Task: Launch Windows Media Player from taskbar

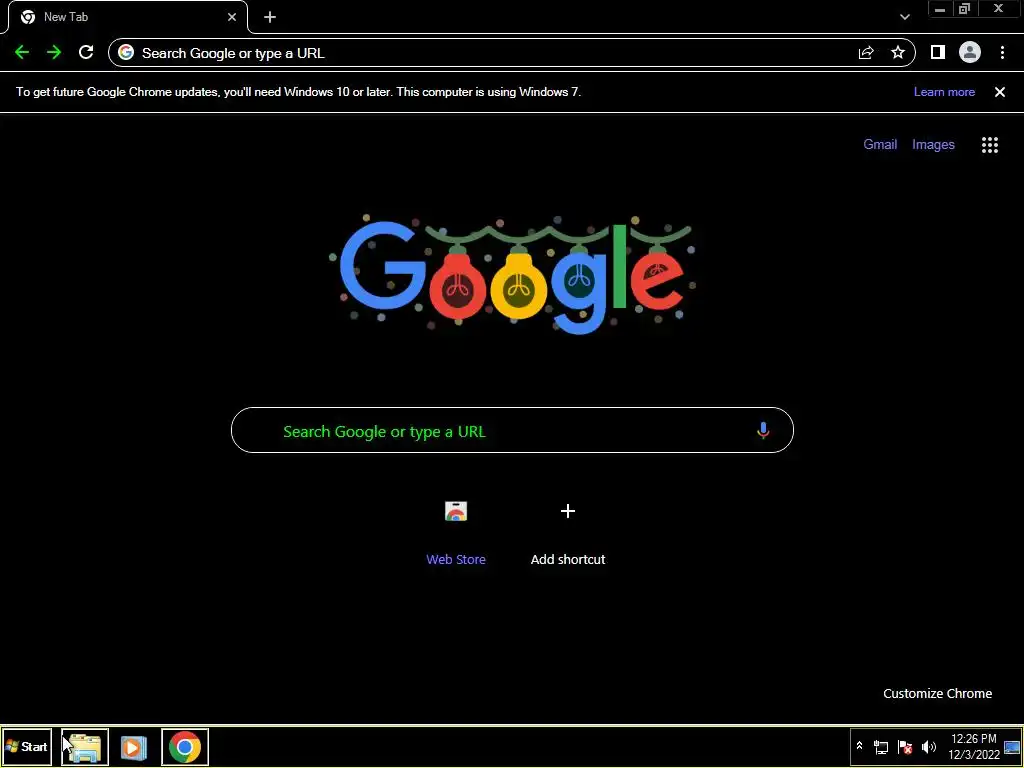Action: [x=133, y=747]
